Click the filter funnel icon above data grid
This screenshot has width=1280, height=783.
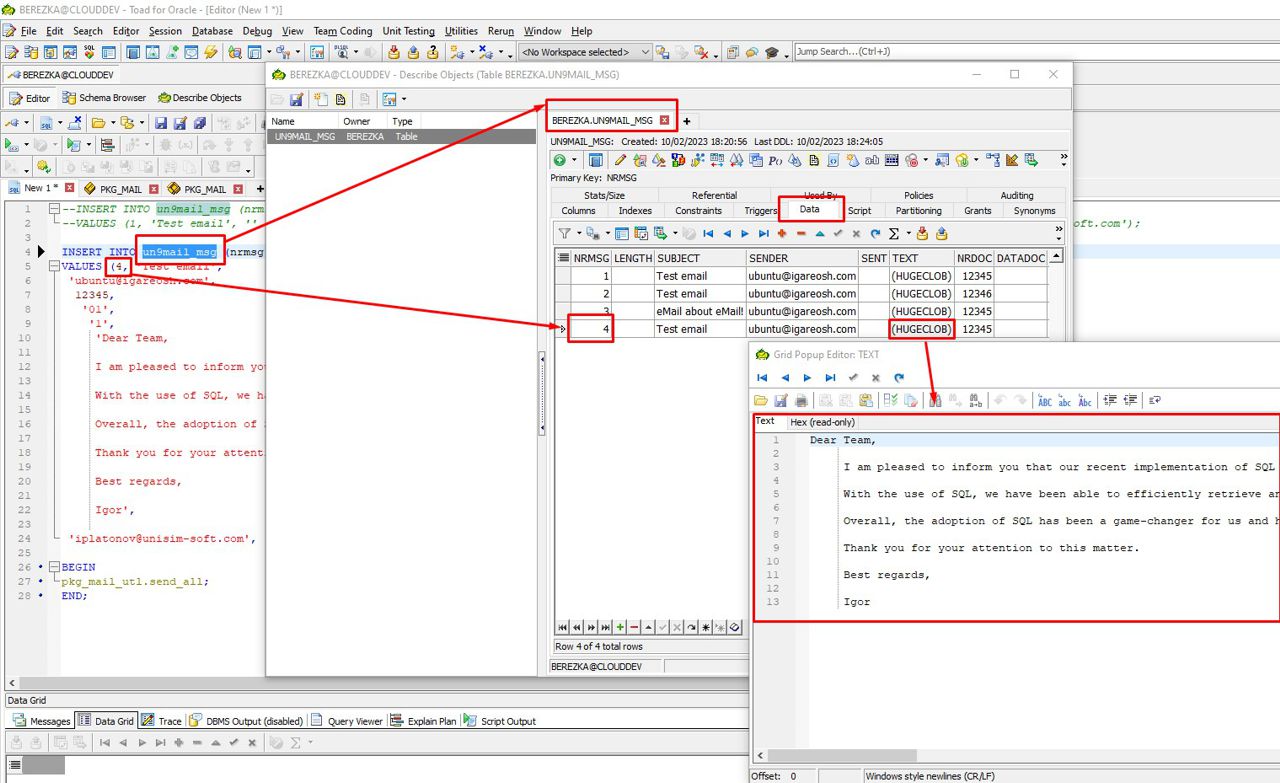(x=565, y=233)
